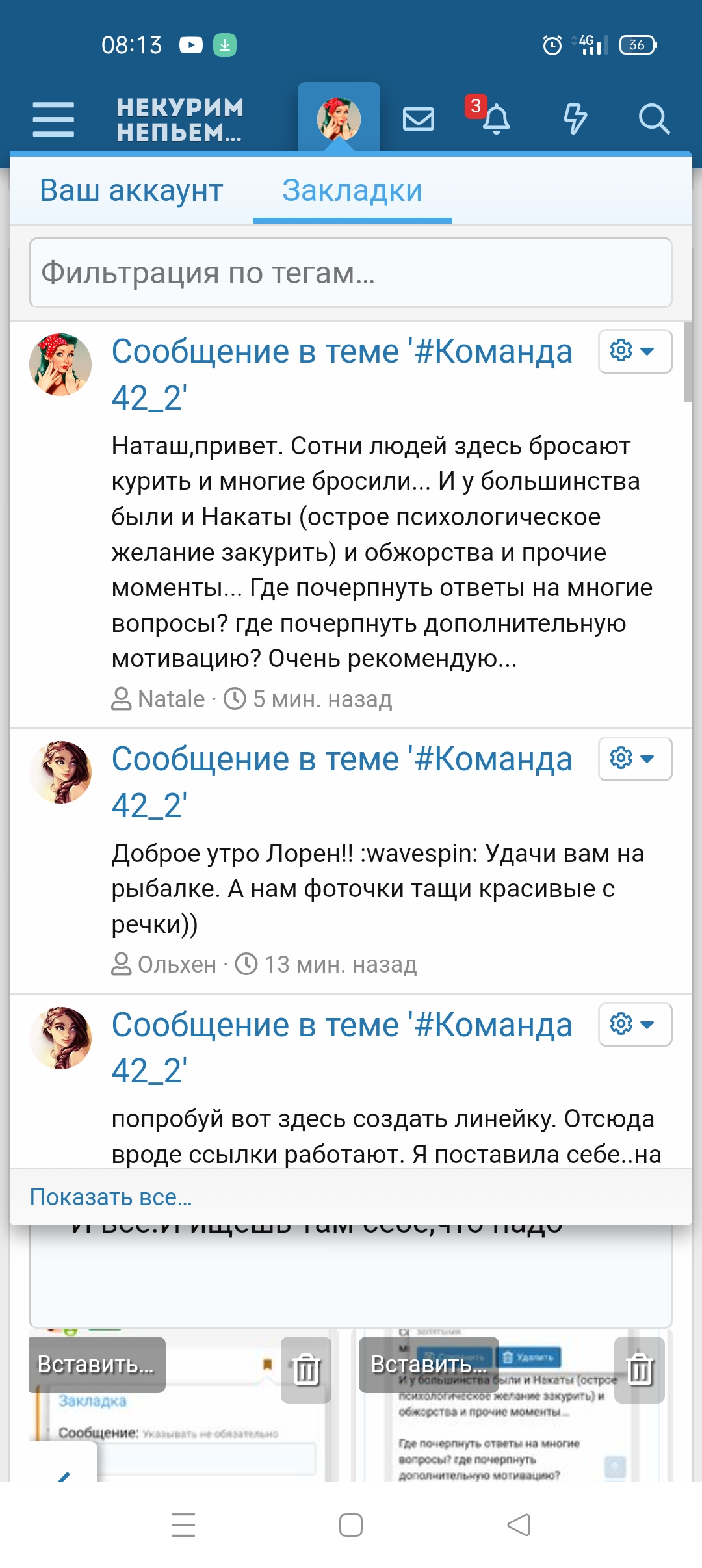
Task: Open the hamburger navigation menu
Action: 54,119
